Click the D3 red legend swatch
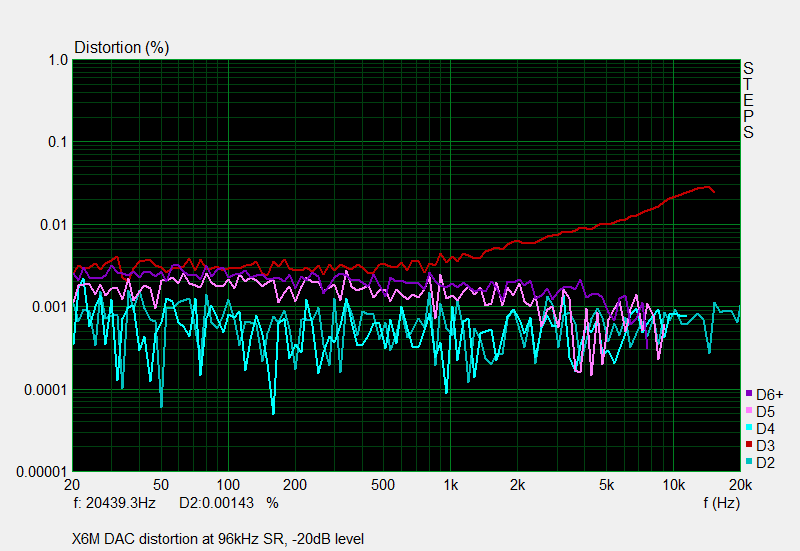Image resolution: width=800 pixels, height=551 pixels. click(x=749, y=444)
